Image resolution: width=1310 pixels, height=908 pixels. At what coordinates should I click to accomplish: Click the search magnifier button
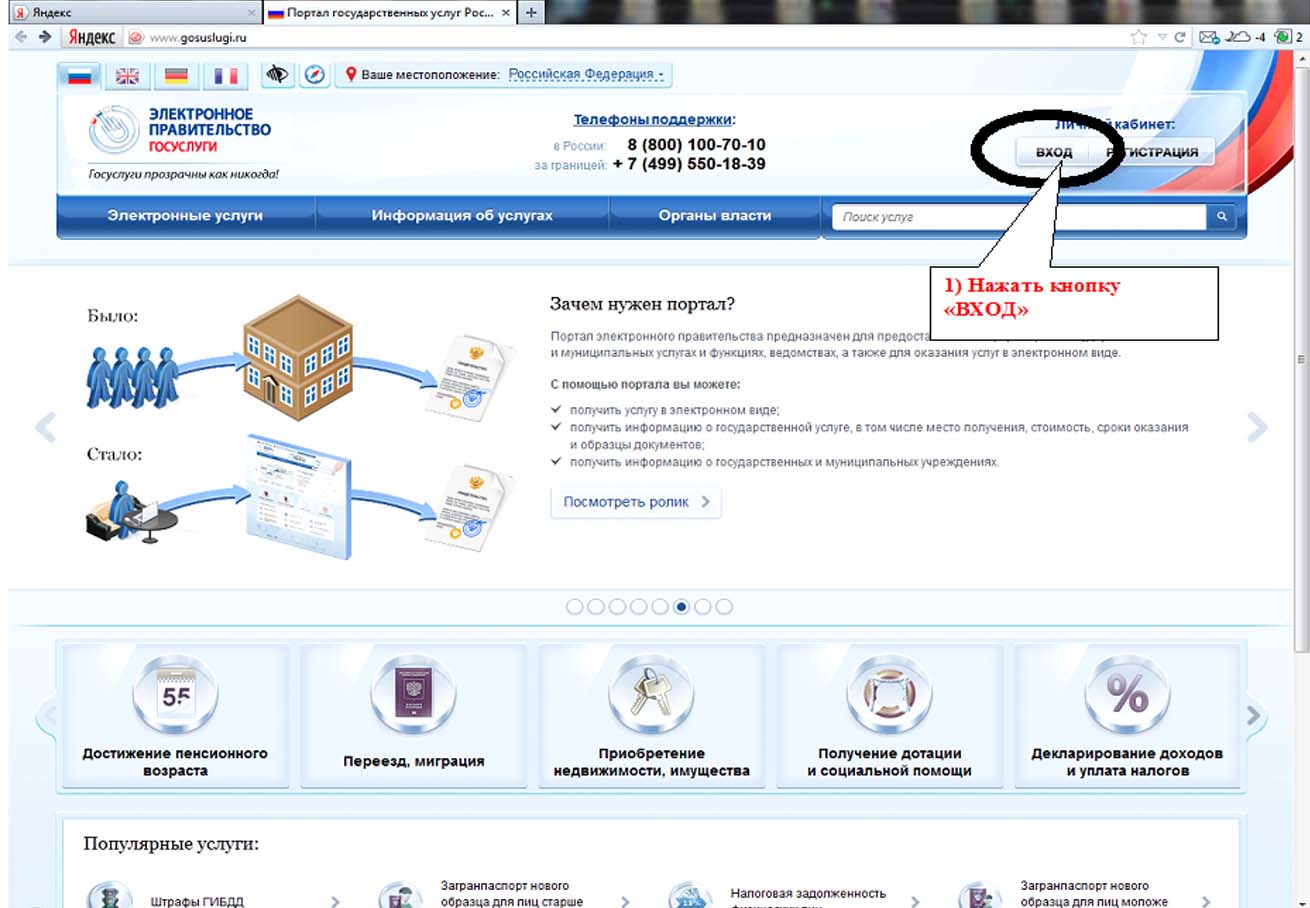click(1221, 217)
